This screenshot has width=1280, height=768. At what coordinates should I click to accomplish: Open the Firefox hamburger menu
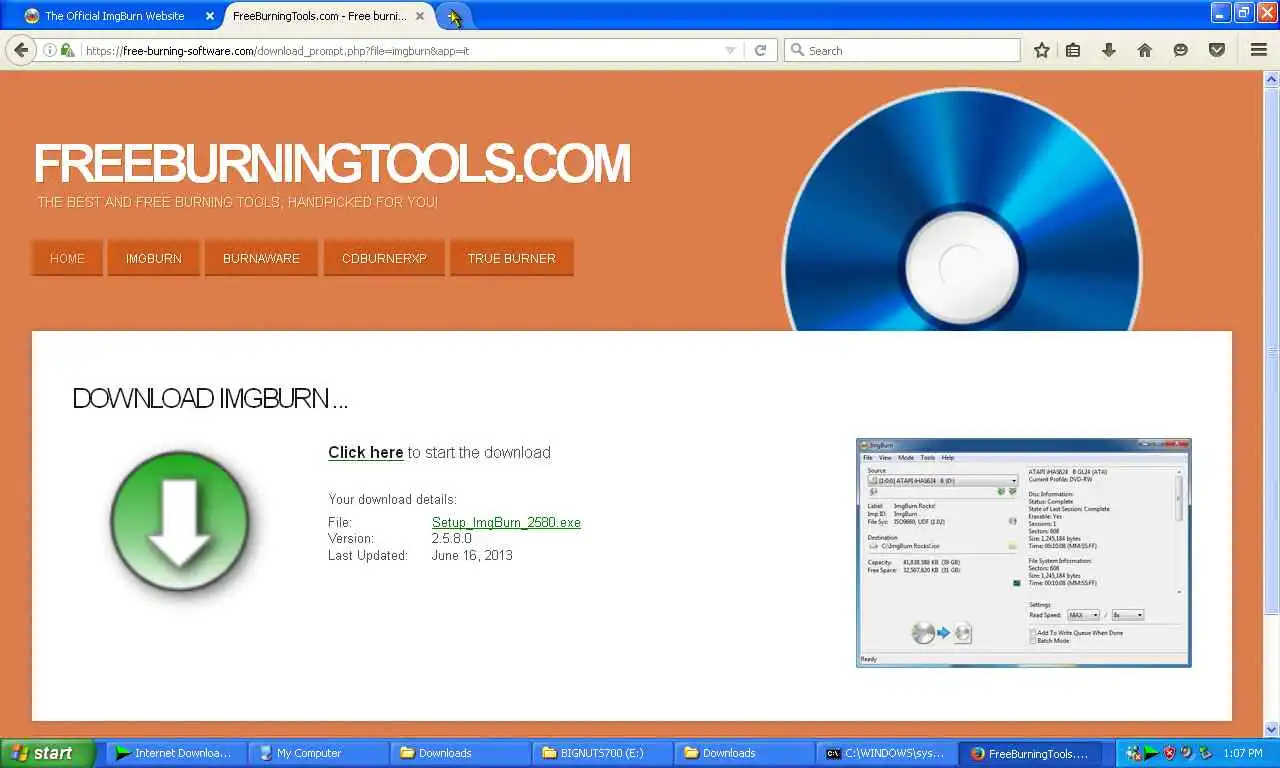pos(1259,50)
